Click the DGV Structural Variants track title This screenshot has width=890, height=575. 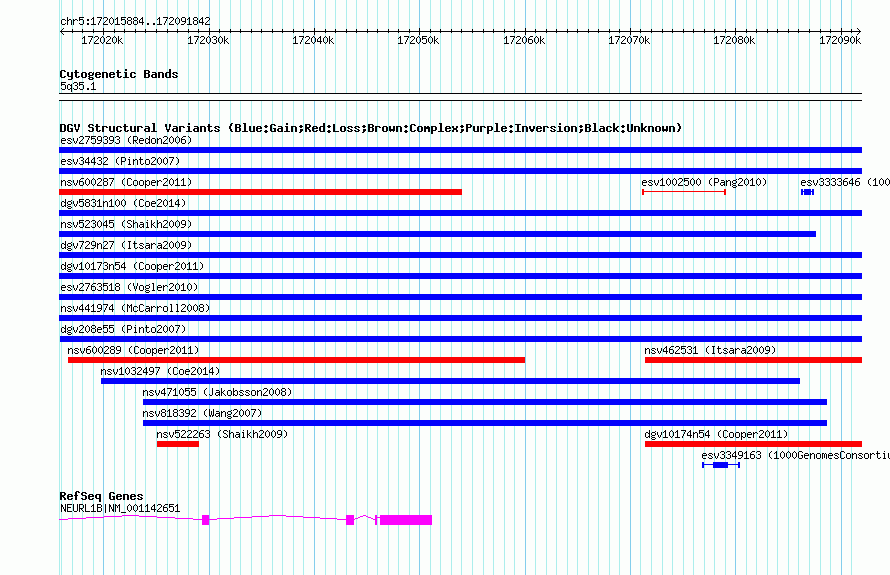[371, 128]
